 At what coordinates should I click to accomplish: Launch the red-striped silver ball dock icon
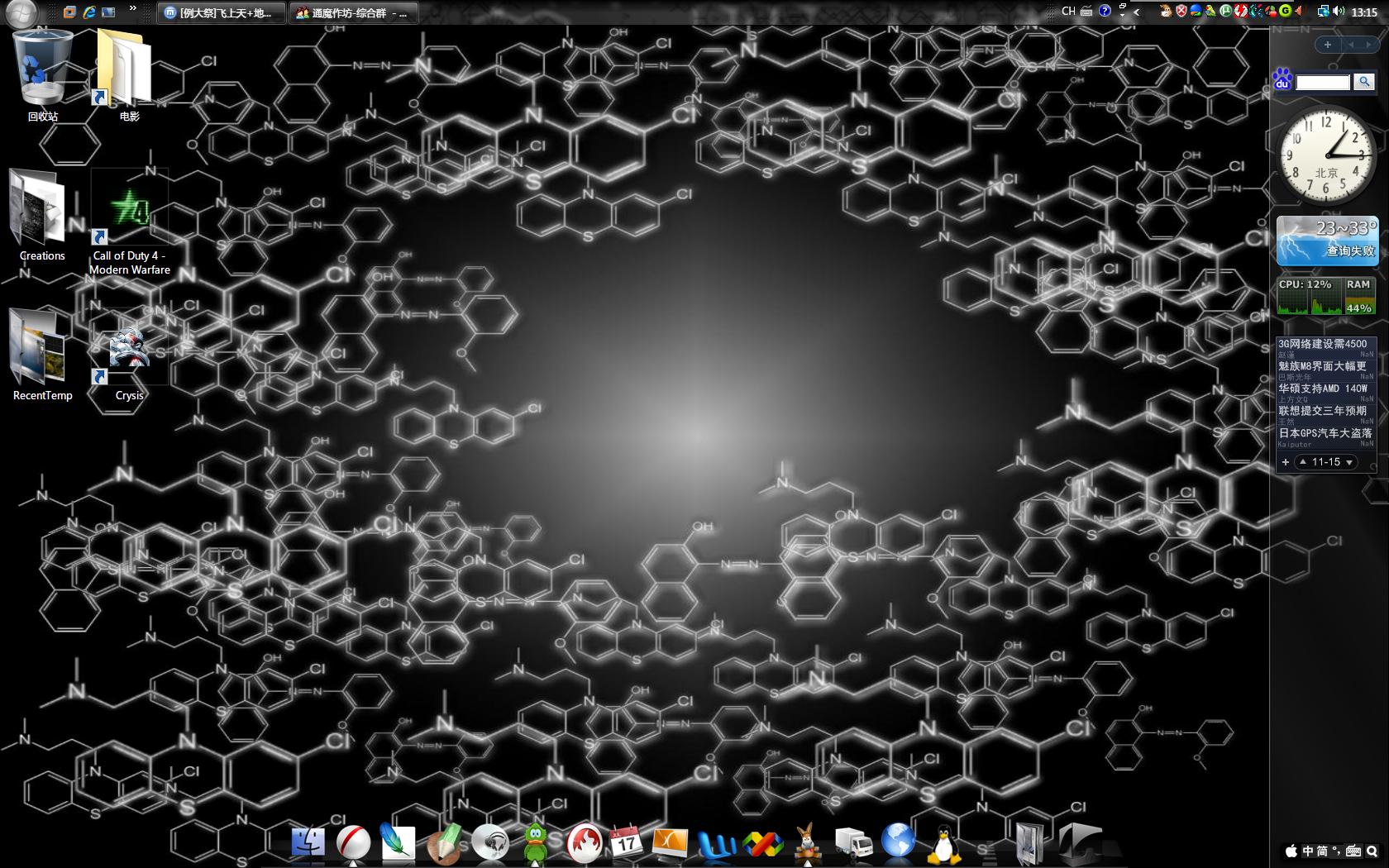354,842
